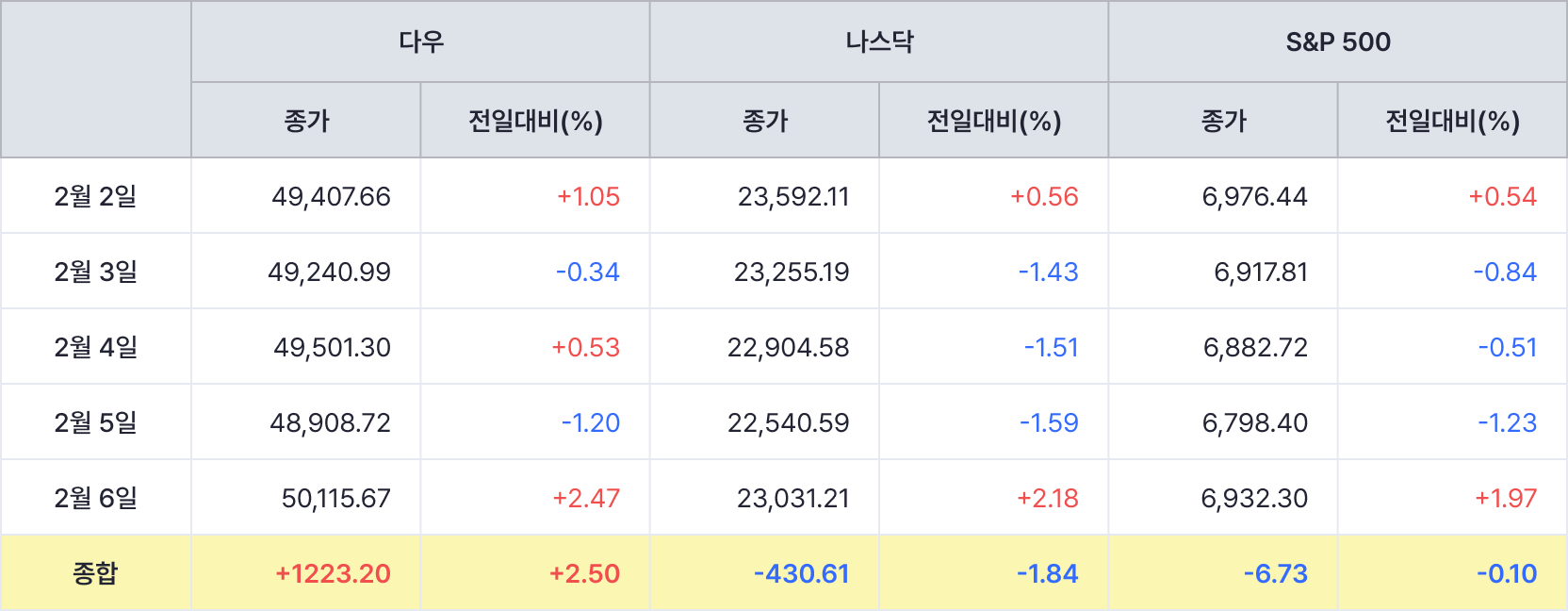The height and width of the screenshot is (611, 1568).
Task: Click the Nasdaq total -430.61 cell
Action: coord(801,573)
